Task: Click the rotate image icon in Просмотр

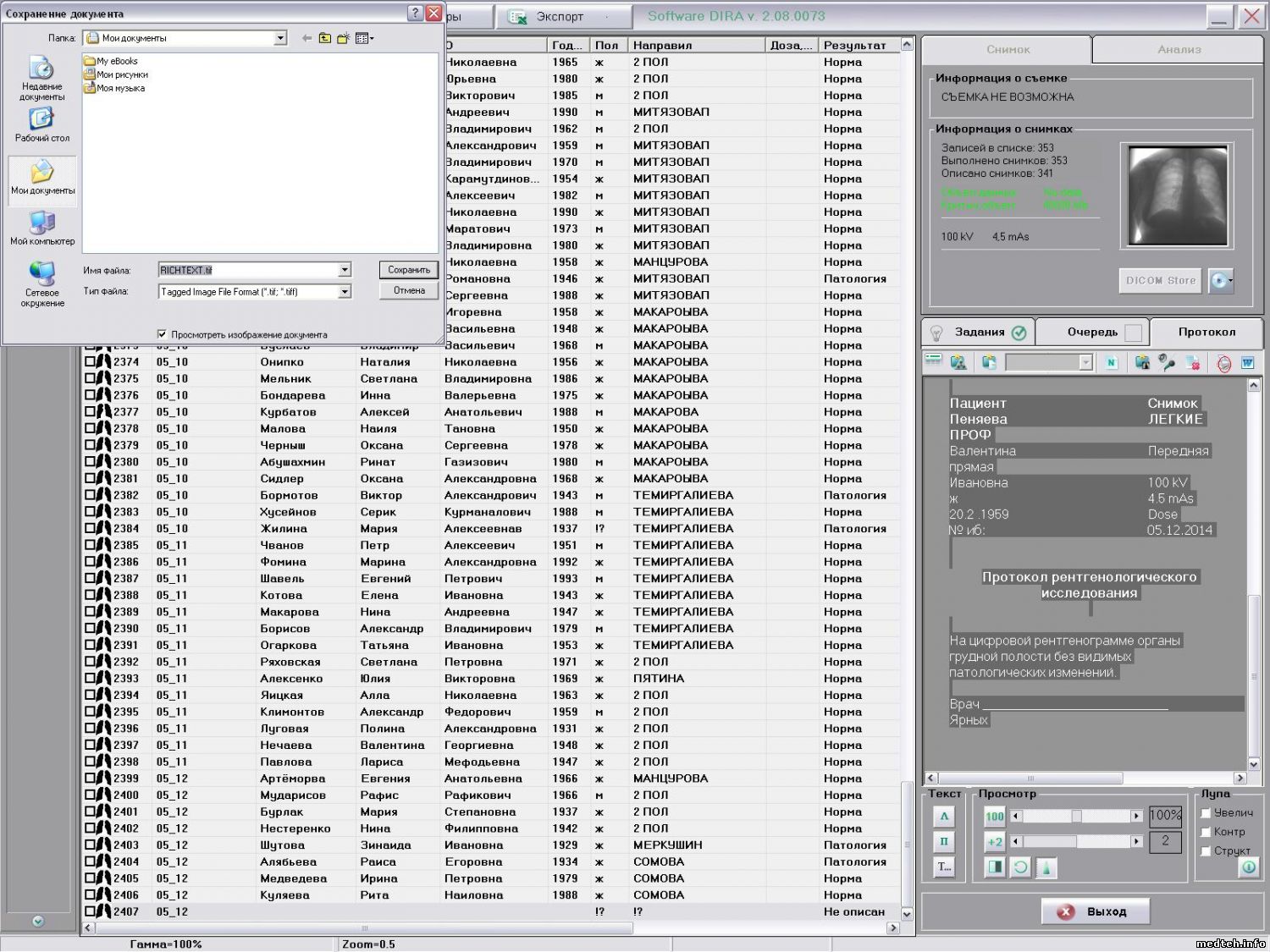Action: (1021, 867)
